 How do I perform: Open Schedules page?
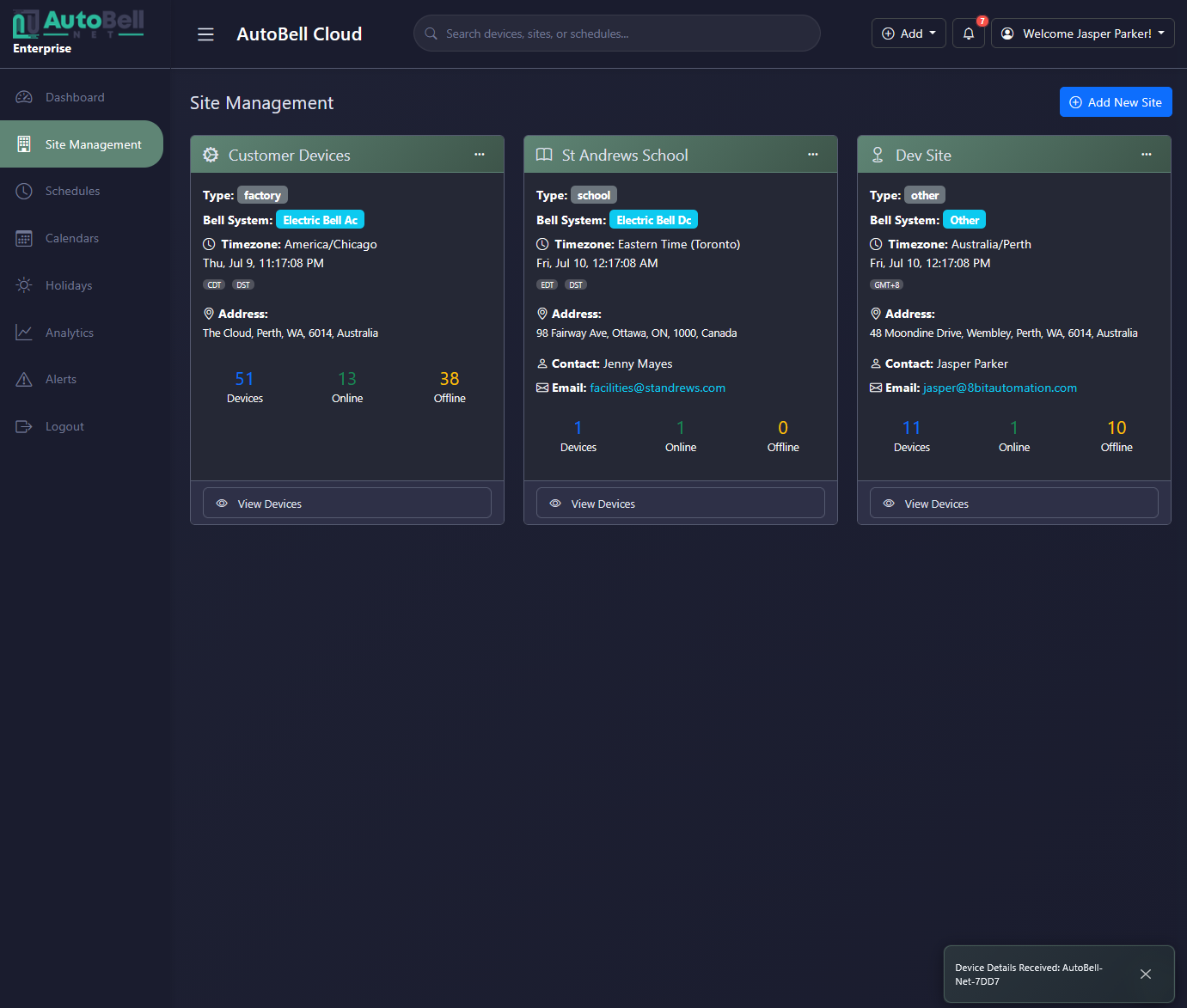point(82,191)
